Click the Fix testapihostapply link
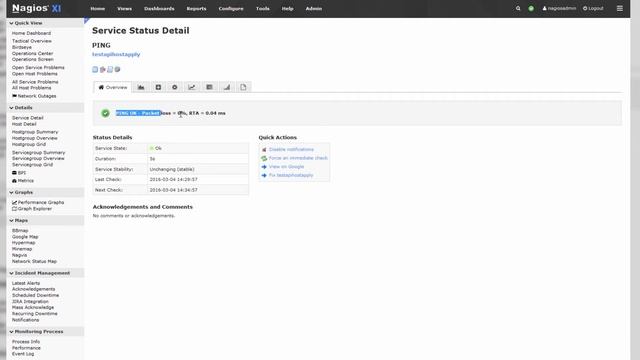Screen dimensions: 640x360 [x=291, y=175]
